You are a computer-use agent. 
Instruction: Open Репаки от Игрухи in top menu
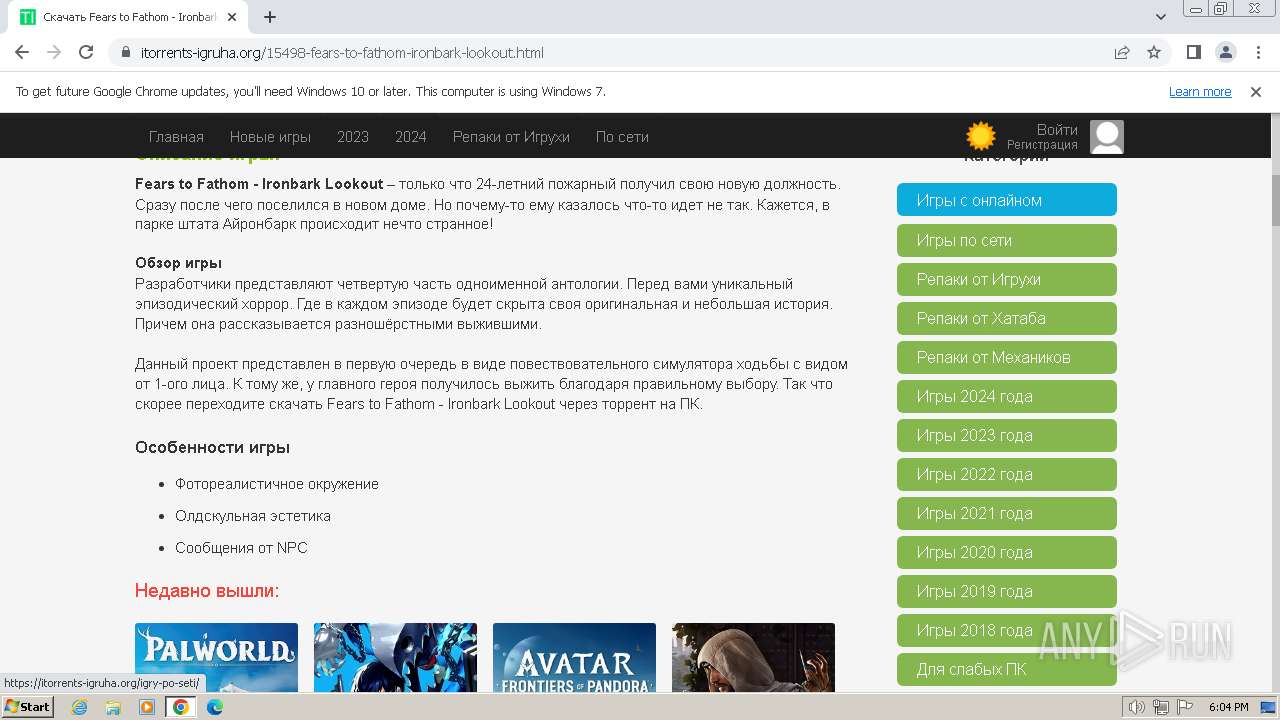[511, 137]
